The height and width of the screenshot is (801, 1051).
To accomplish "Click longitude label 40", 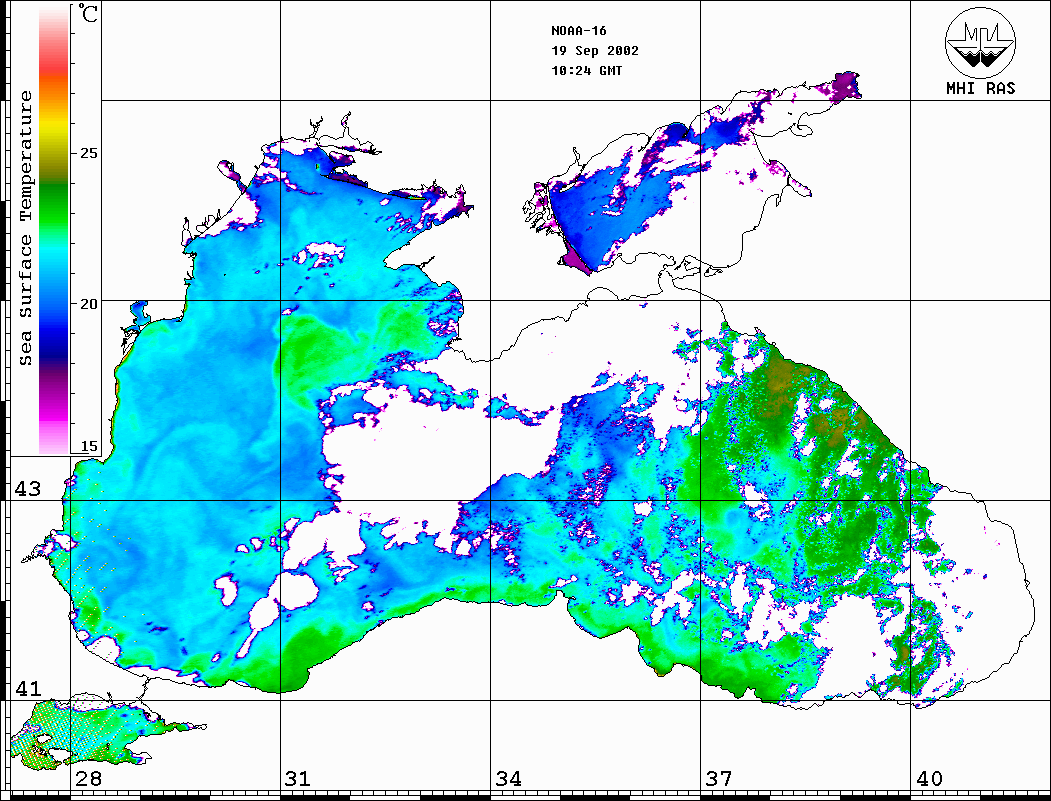I will [x=929, y=778].
